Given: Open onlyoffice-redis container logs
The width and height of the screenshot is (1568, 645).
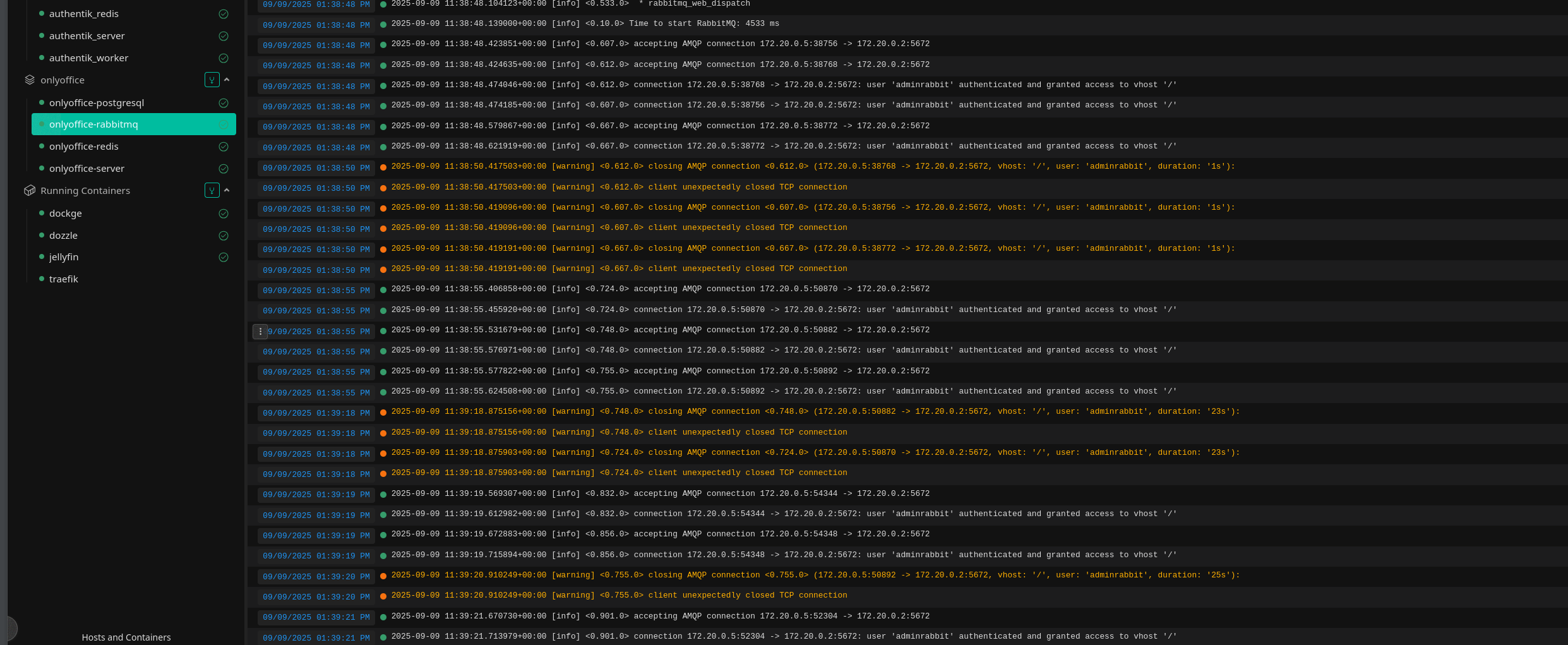Looking at the screenshot, I should pos(84,147).
